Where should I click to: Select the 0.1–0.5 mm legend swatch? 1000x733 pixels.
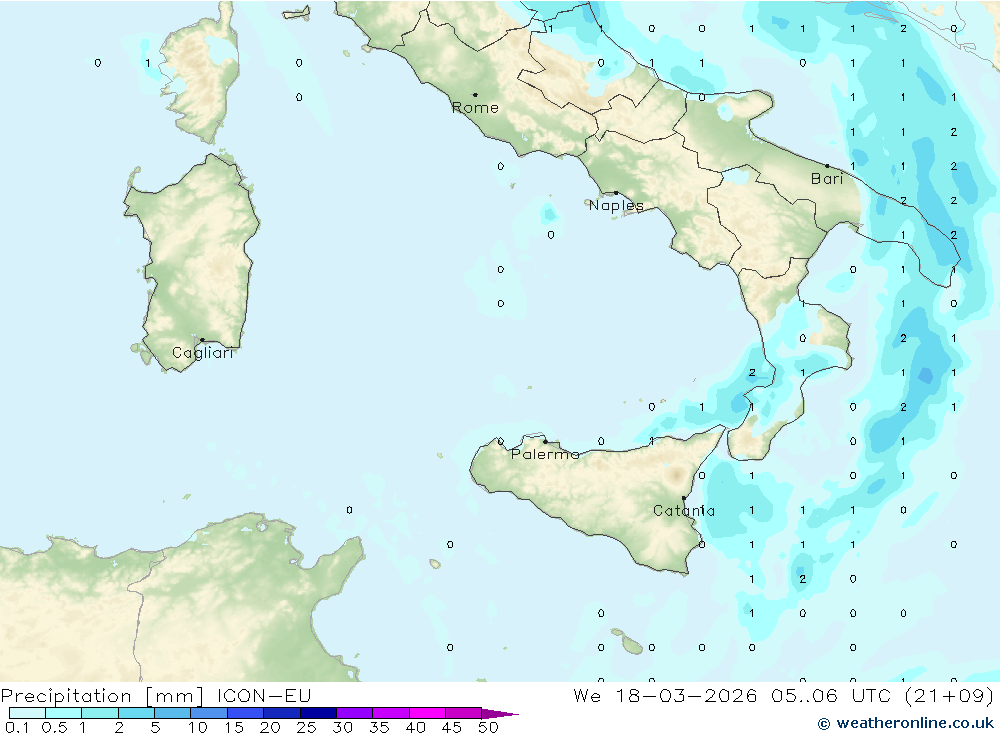tap(27, 713)
